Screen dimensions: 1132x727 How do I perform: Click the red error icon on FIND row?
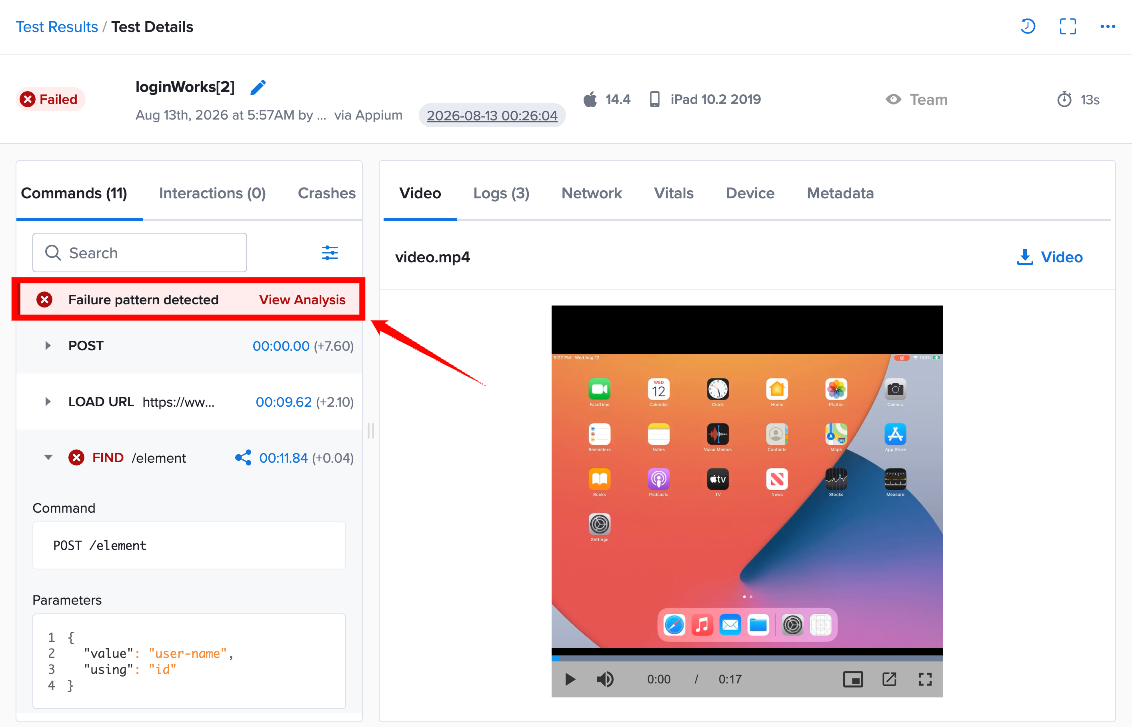76,458
